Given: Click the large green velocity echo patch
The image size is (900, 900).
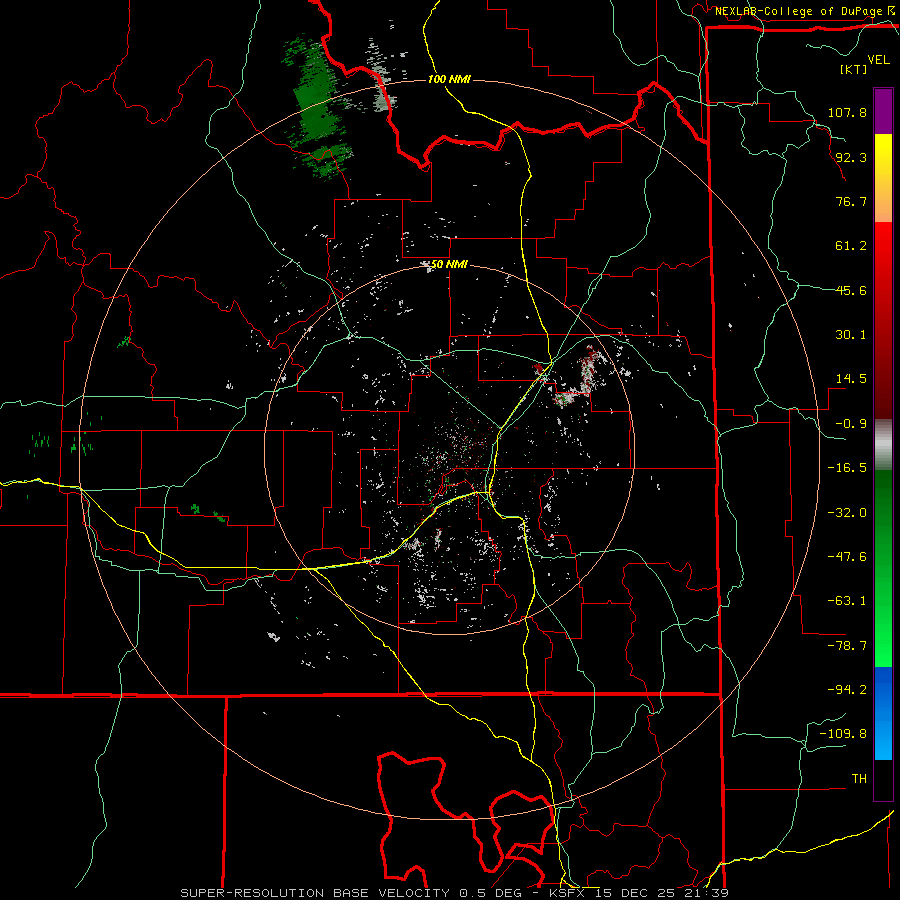Looking at the screenshot, I should (x=317, y=106).
